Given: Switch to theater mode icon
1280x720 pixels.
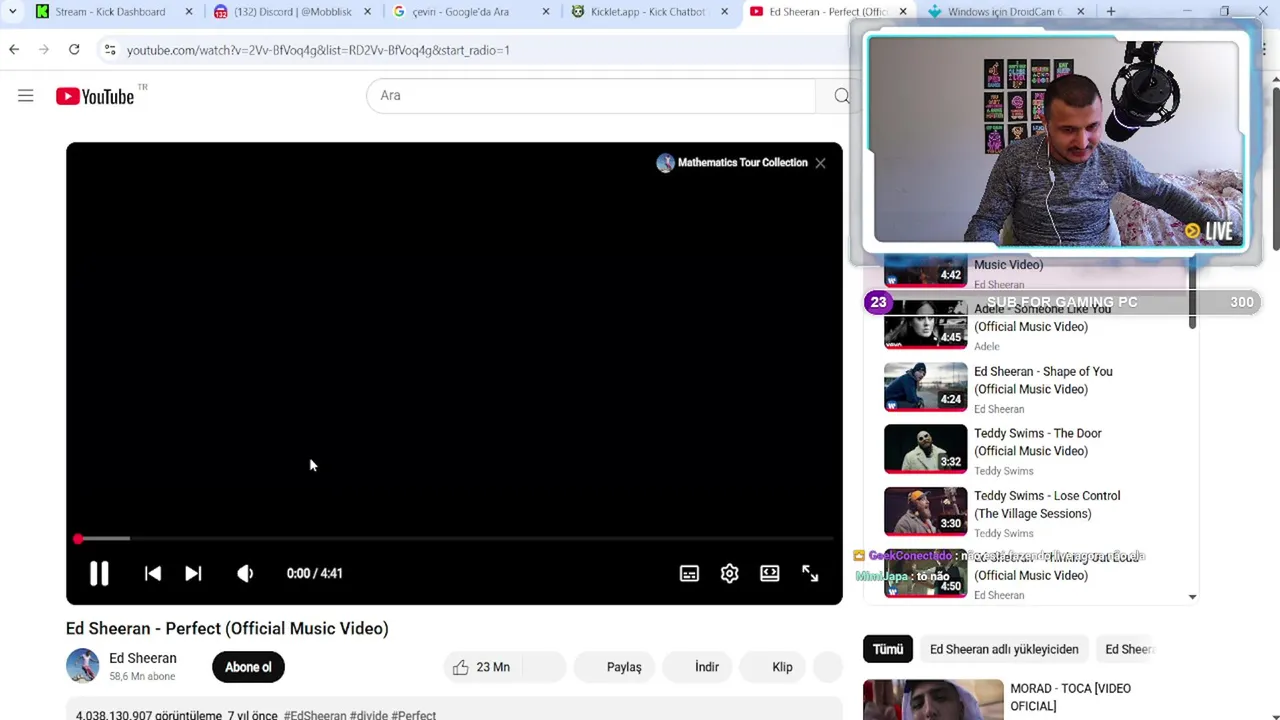Looking at the screenshot, I should click(x=769, y=573).
